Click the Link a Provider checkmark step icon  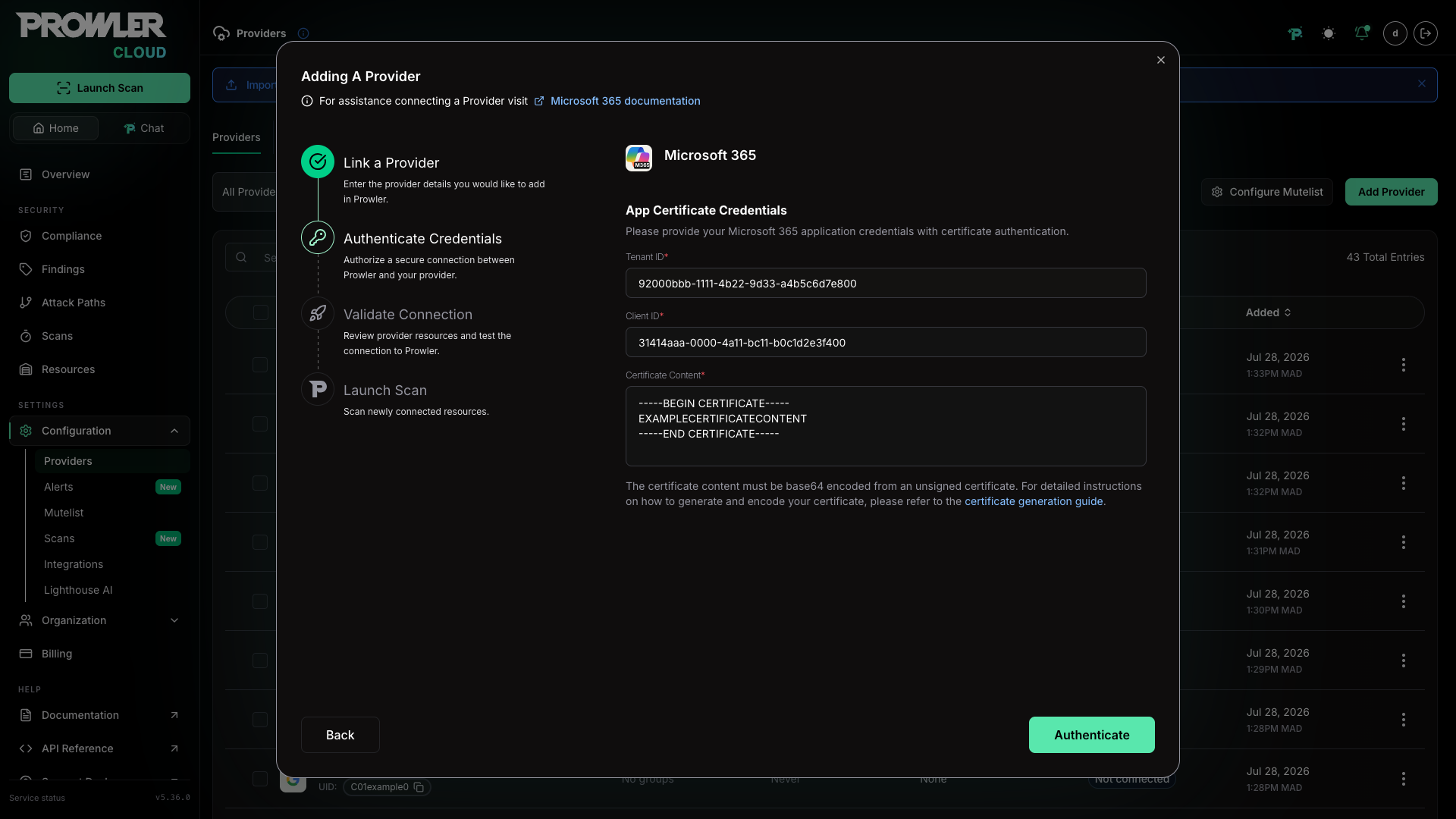coord(318,162)
